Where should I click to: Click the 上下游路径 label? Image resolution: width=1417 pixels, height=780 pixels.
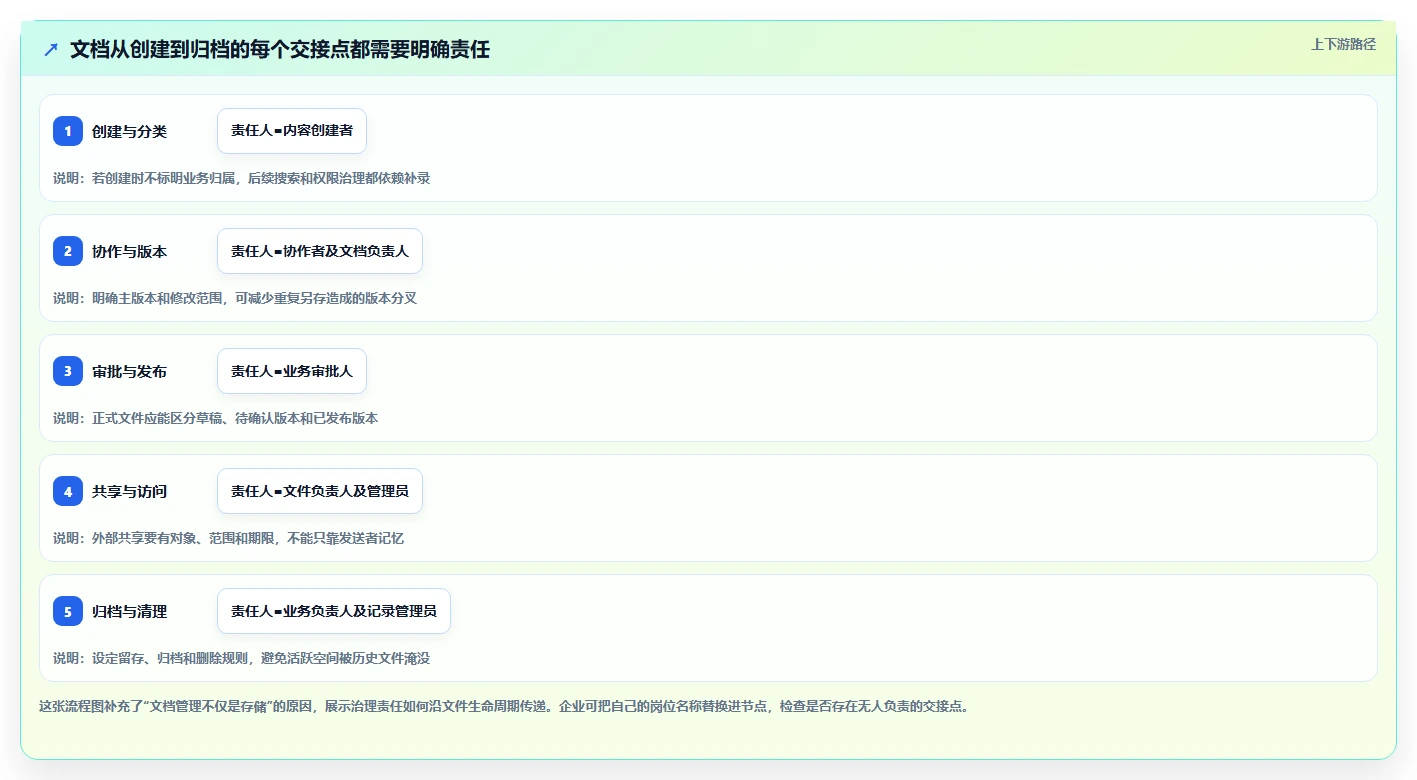(1343, 44)
